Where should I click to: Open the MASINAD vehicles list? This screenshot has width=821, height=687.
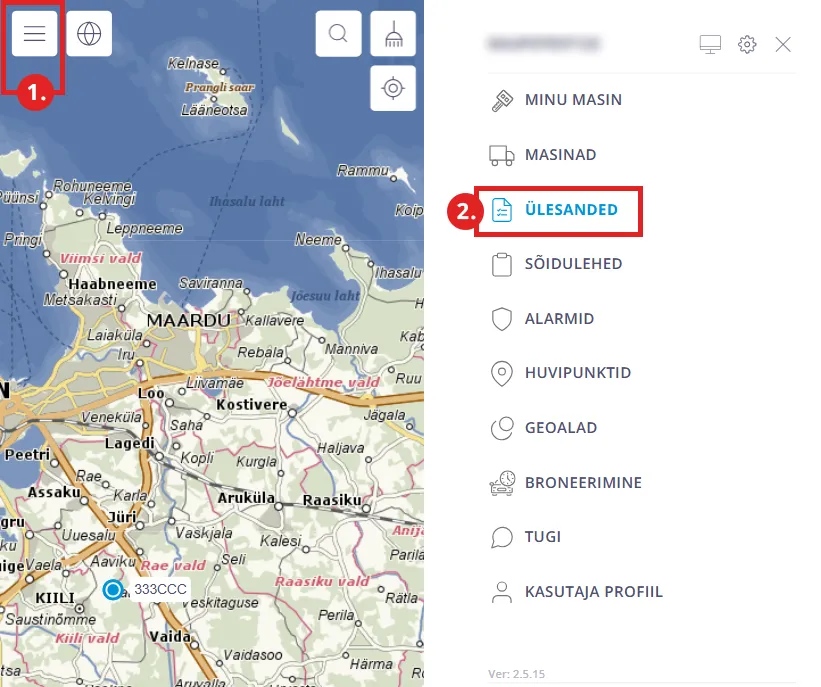coord(560,155)
